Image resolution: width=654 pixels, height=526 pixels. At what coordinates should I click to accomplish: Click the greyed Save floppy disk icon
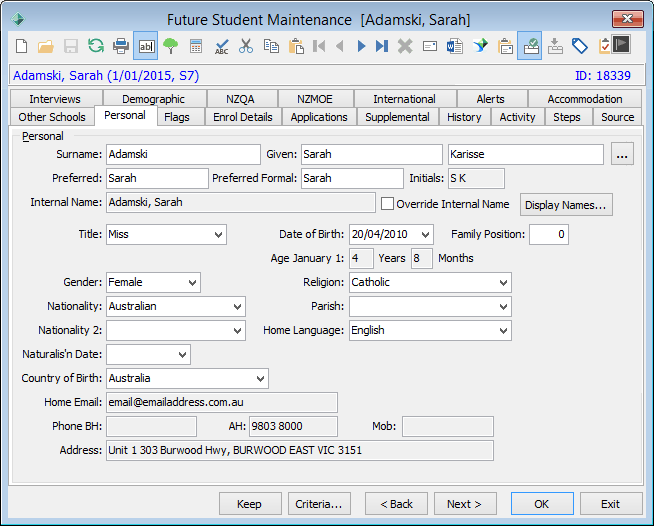coord(71,46)
